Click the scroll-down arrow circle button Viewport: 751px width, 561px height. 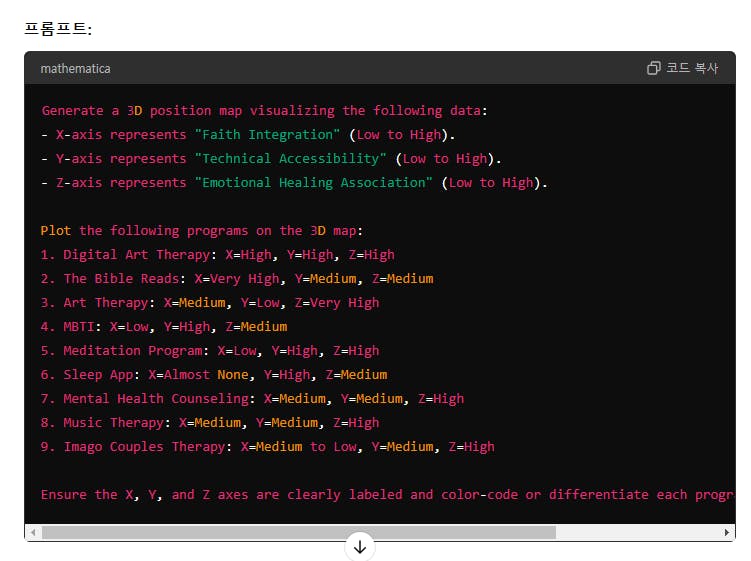(360, 546)
